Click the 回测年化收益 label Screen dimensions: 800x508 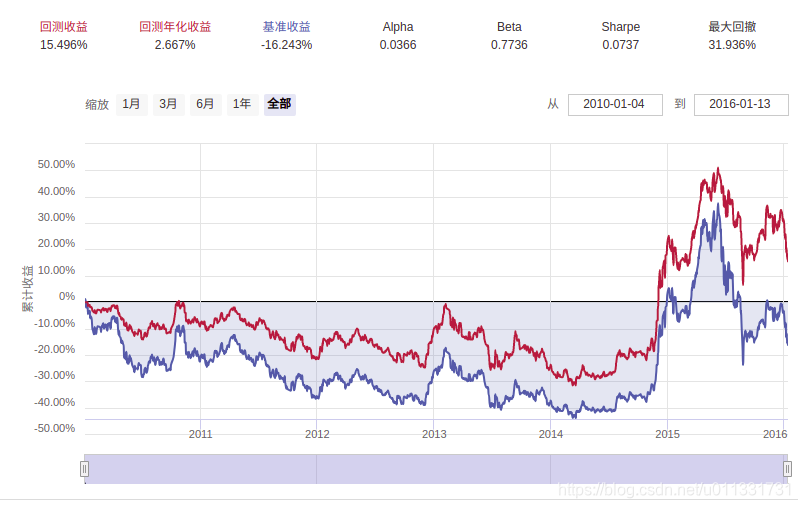tap(175, 27)
